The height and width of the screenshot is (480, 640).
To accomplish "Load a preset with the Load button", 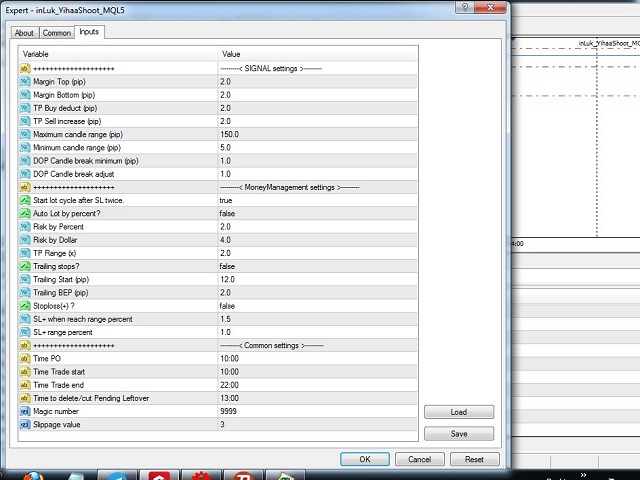I will 459,412.
